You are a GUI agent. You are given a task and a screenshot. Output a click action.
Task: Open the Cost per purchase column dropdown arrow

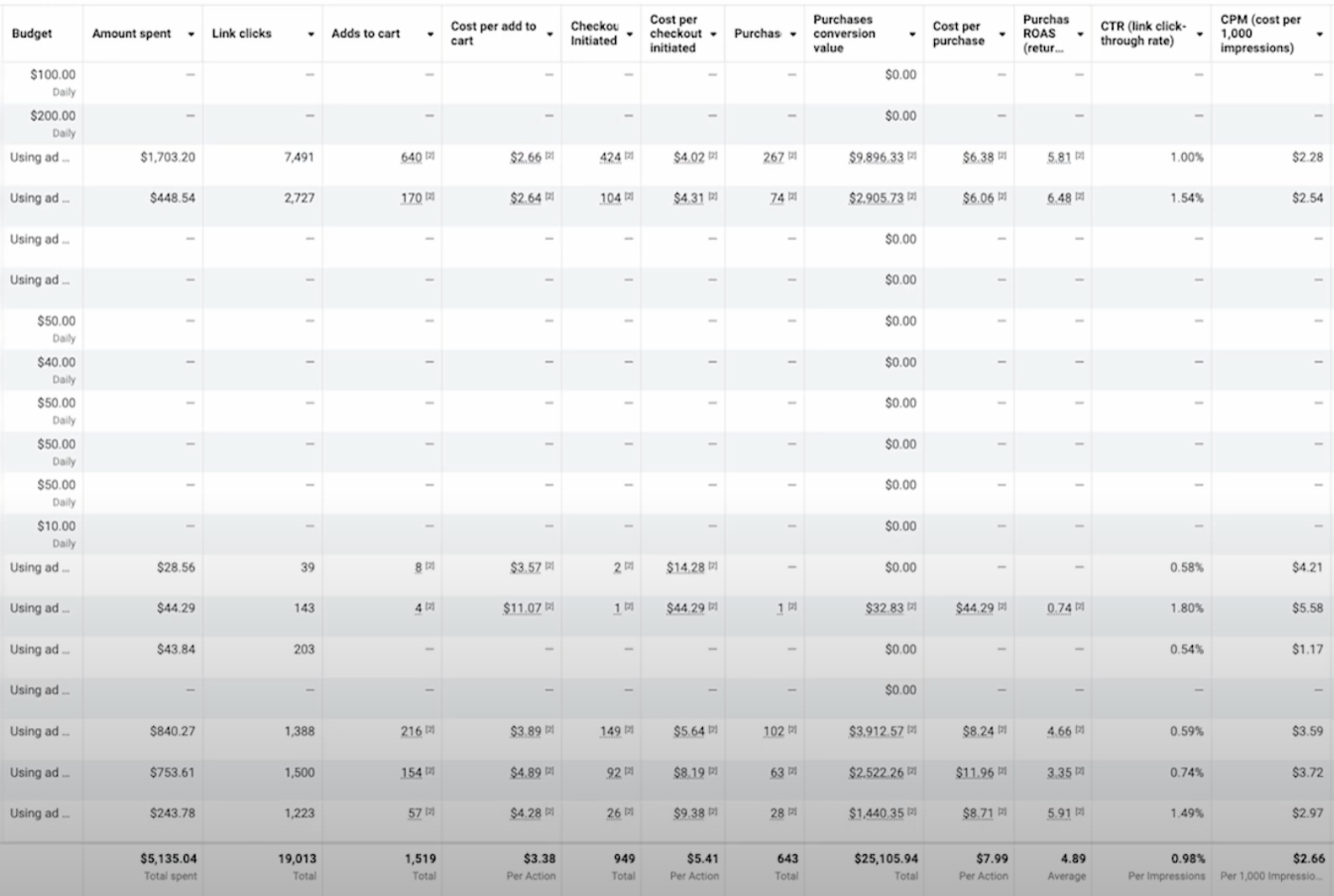pyautogui.click(x=1001, y=34)
